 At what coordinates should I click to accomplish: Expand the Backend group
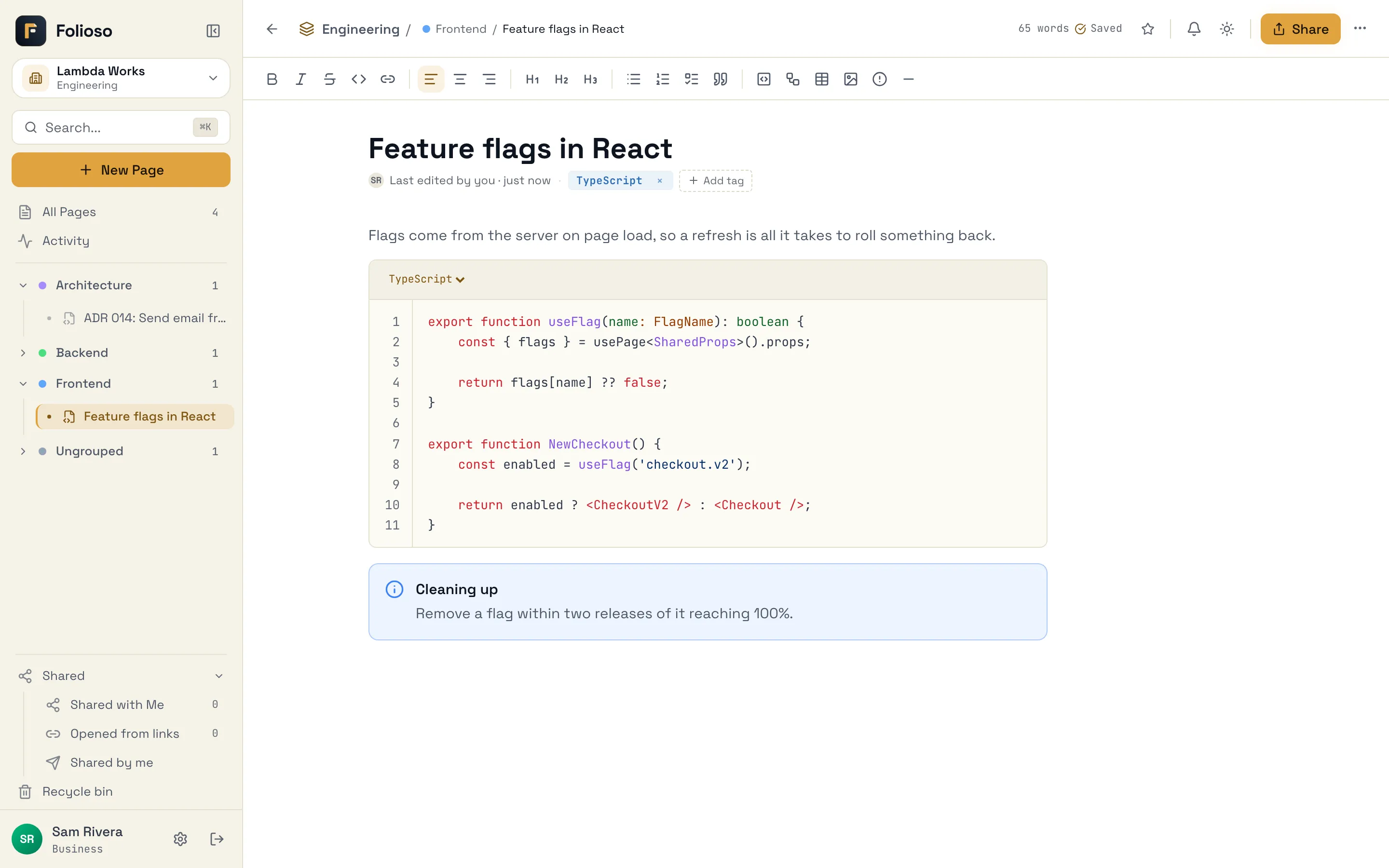pos(23,353)
